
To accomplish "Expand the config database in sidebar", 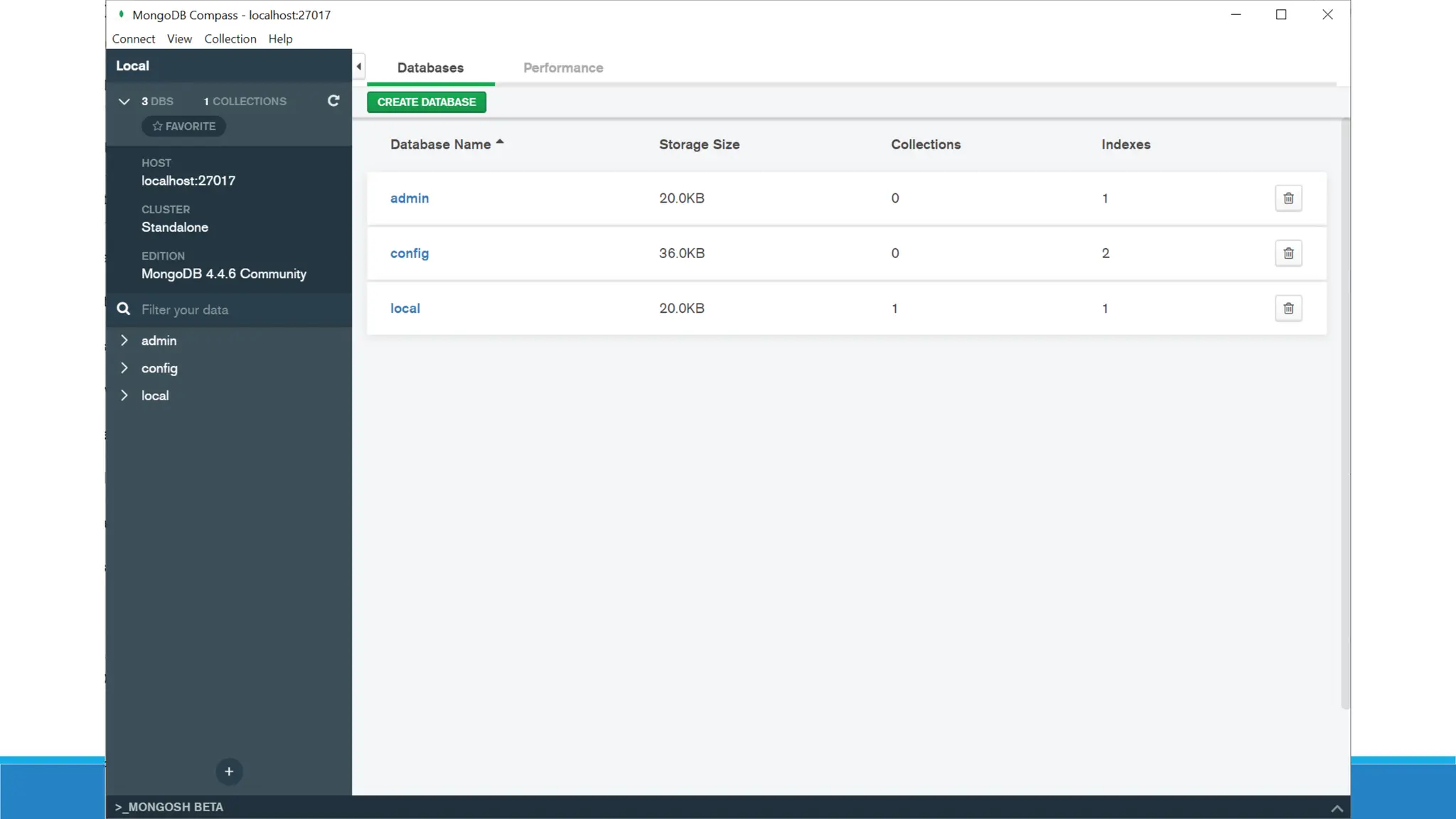I will (124, 368).
